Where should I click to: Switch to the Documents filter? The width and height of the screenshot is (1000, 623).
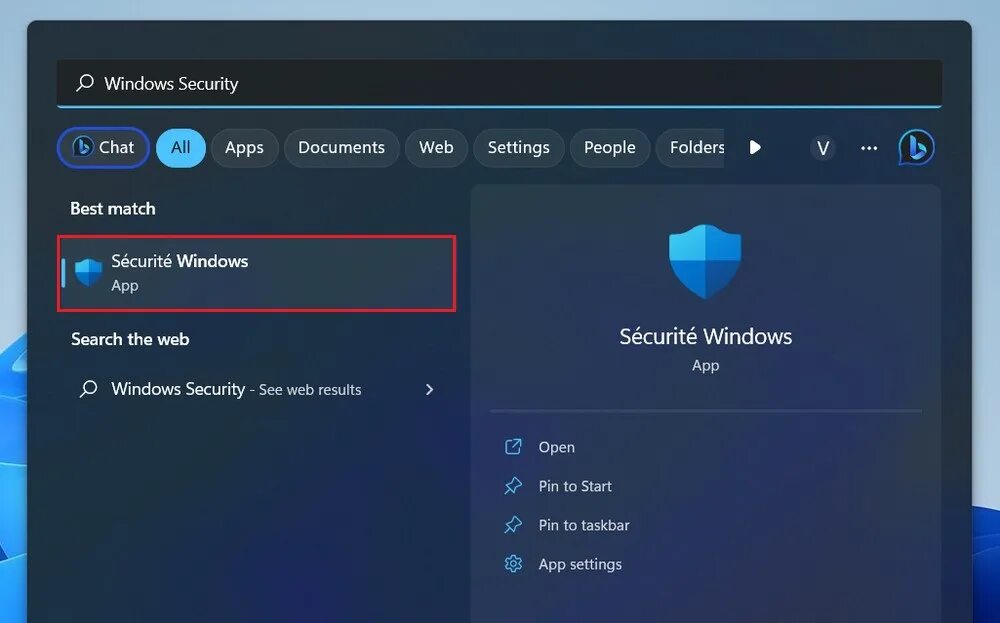click(341, 147)
